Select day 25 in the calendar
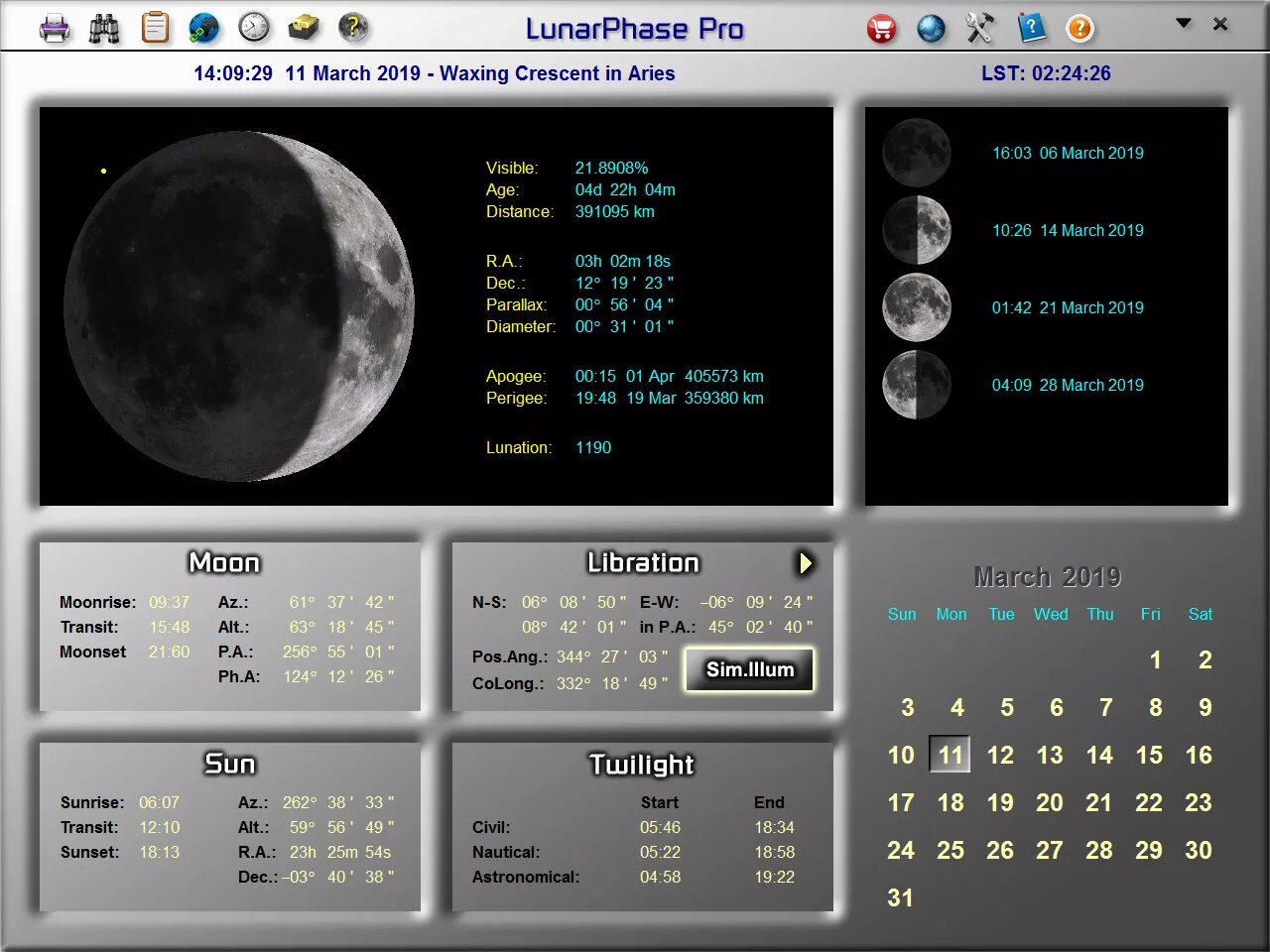The height and width of the screenshot is (952, 1270). 951,850
